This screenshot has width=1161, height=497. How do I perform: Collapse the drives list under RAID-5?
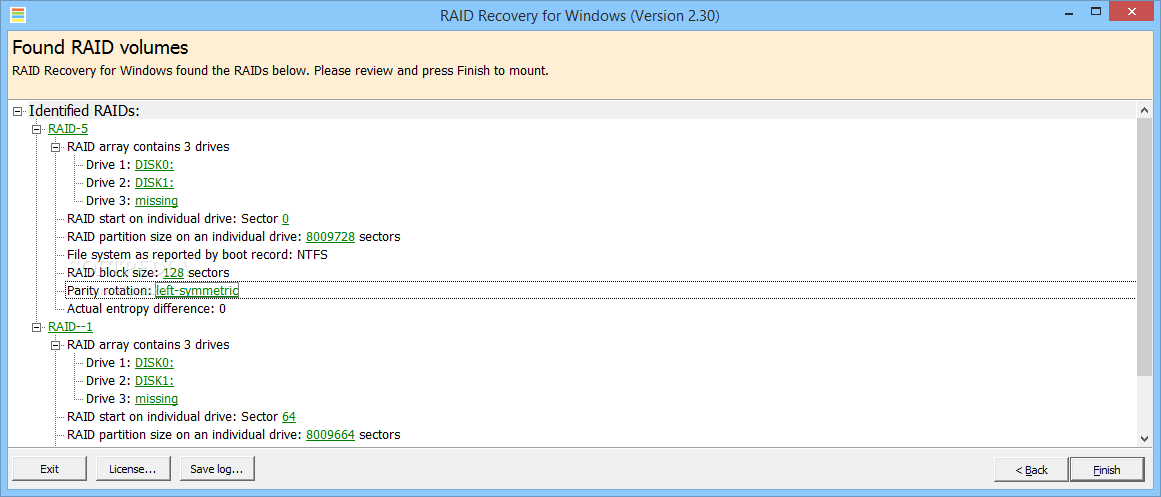click(55, 147)
